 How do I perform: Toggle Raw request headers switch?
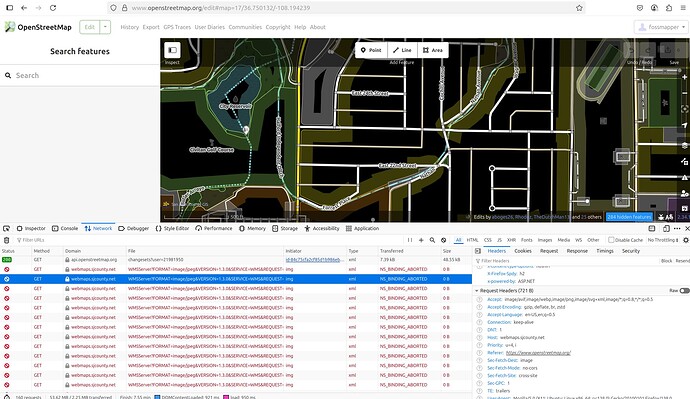tap(684, 291)
